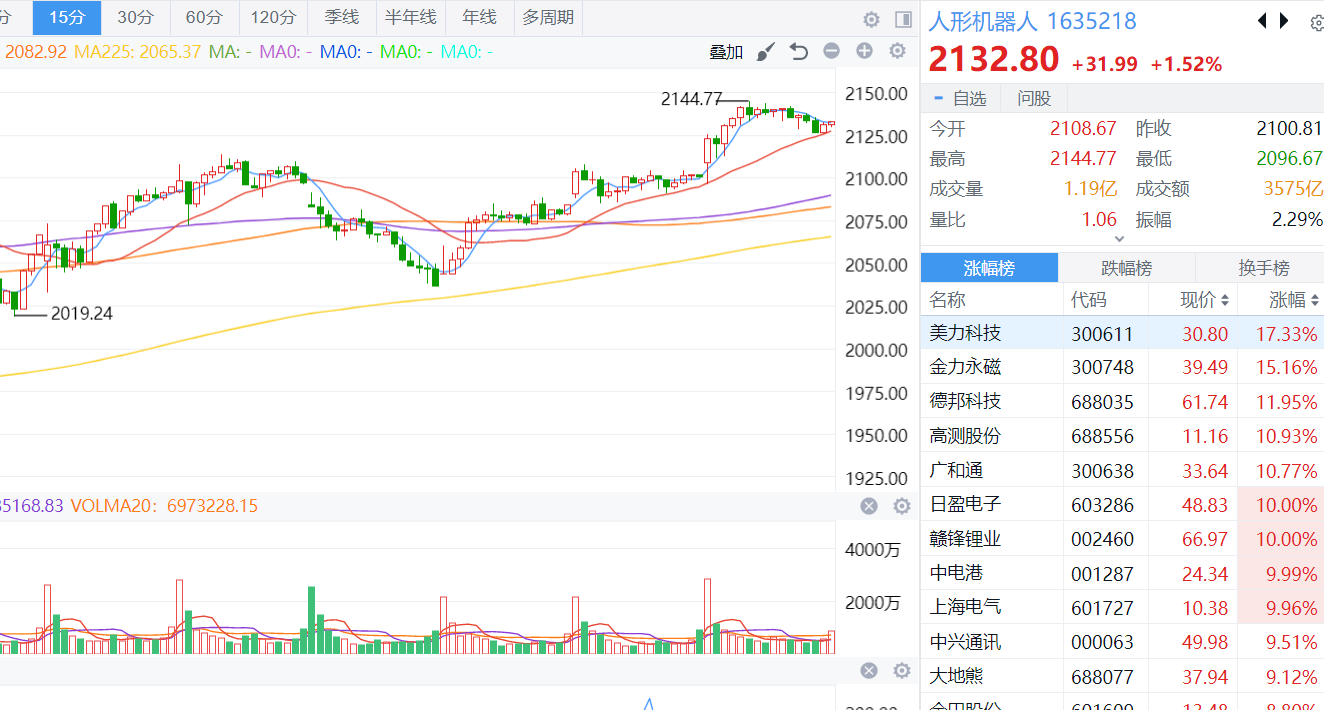1324x710 pixels.
Task: Open volume indicator settings gear
Action: coord(901,506)
